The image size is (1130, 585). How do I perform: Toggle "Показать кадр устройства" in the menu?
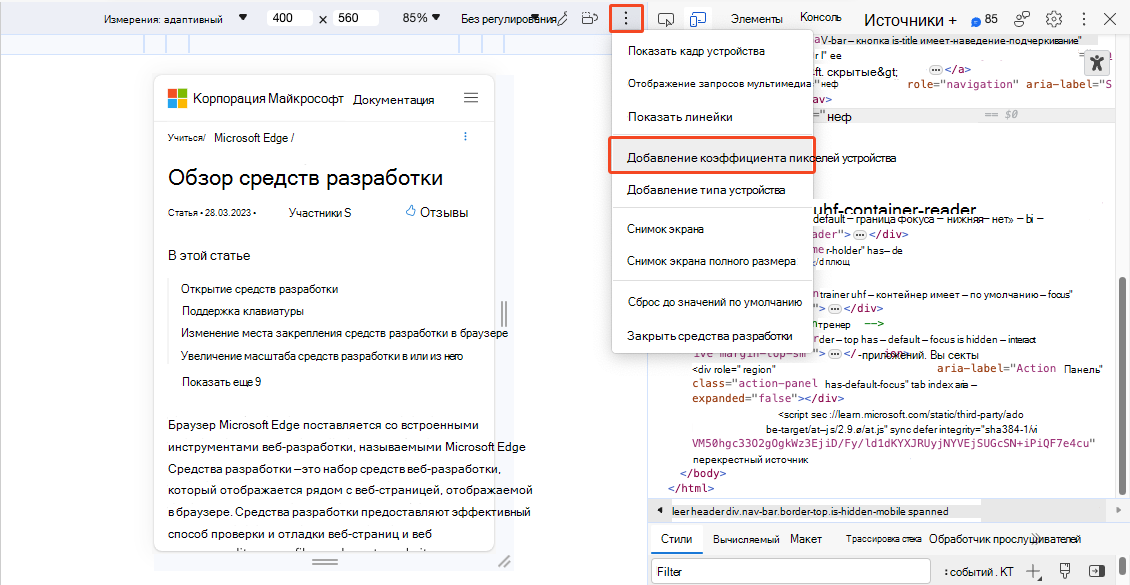[x=702, y=50]
